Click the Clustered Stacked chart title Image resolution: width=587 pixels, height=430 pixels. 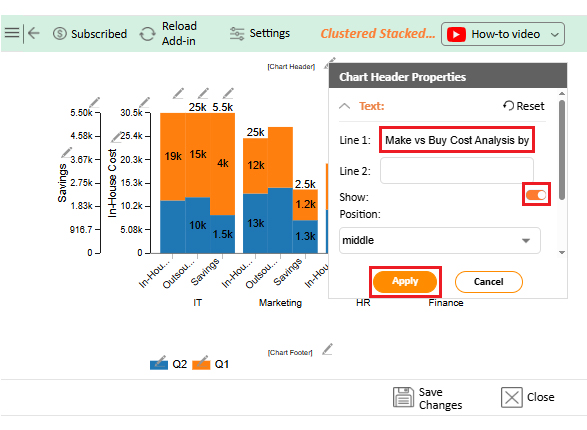(x=378, y=33)
